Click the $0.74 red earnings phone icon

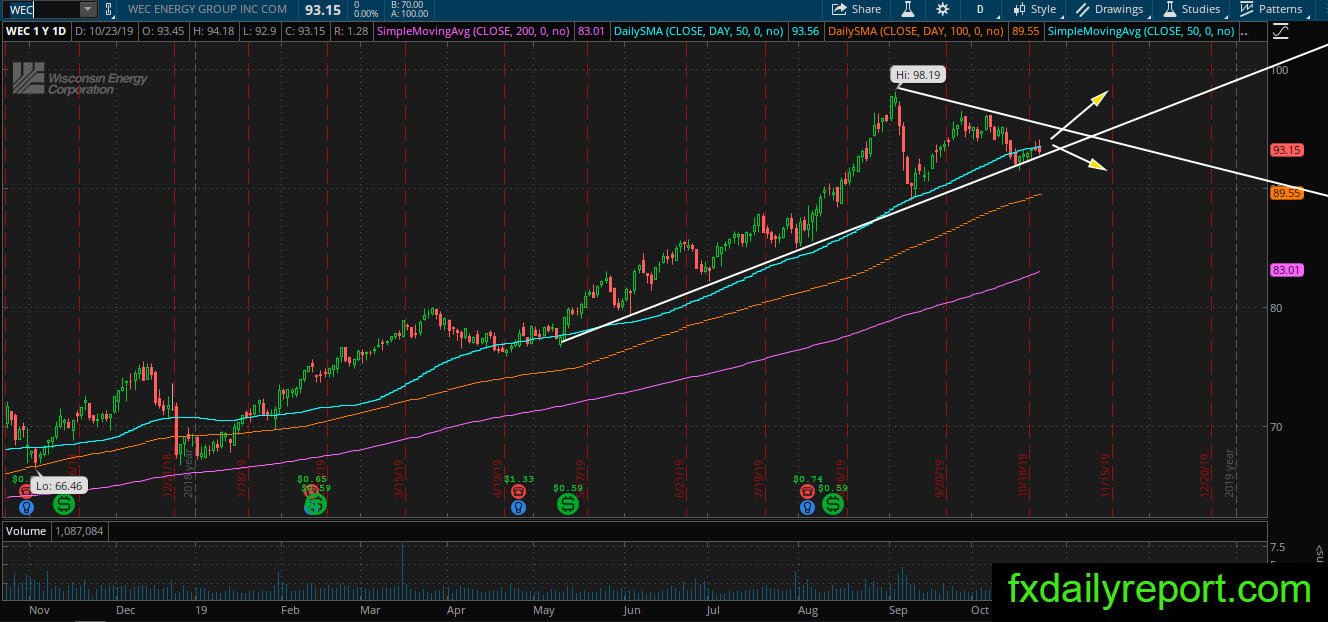tap(806, 492)
